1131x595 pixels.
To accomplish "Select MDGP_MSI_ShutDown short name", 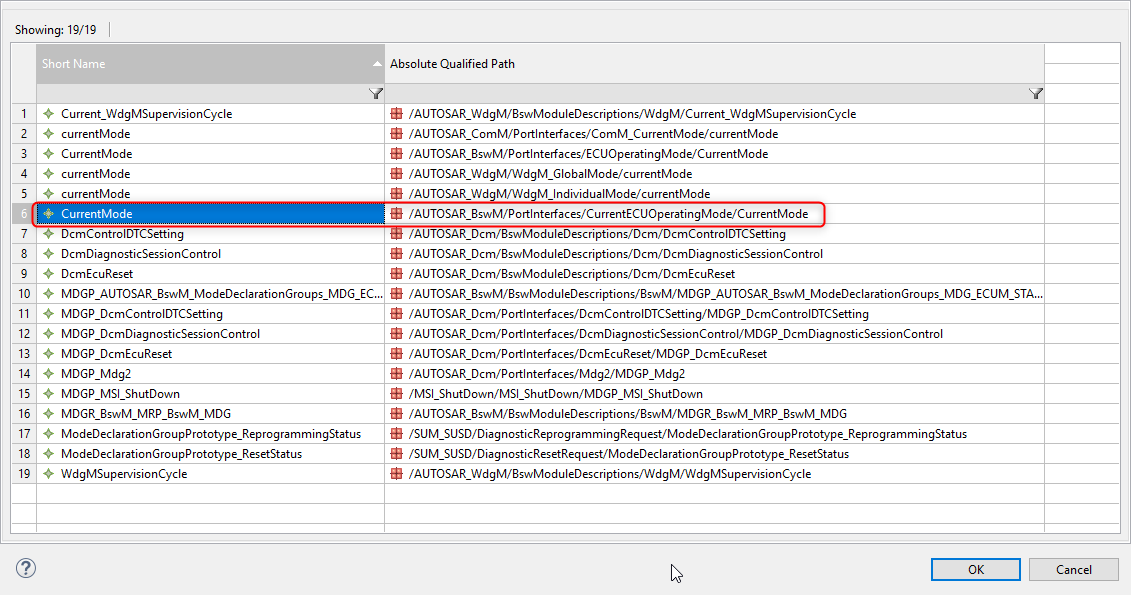I will [120, 394].
